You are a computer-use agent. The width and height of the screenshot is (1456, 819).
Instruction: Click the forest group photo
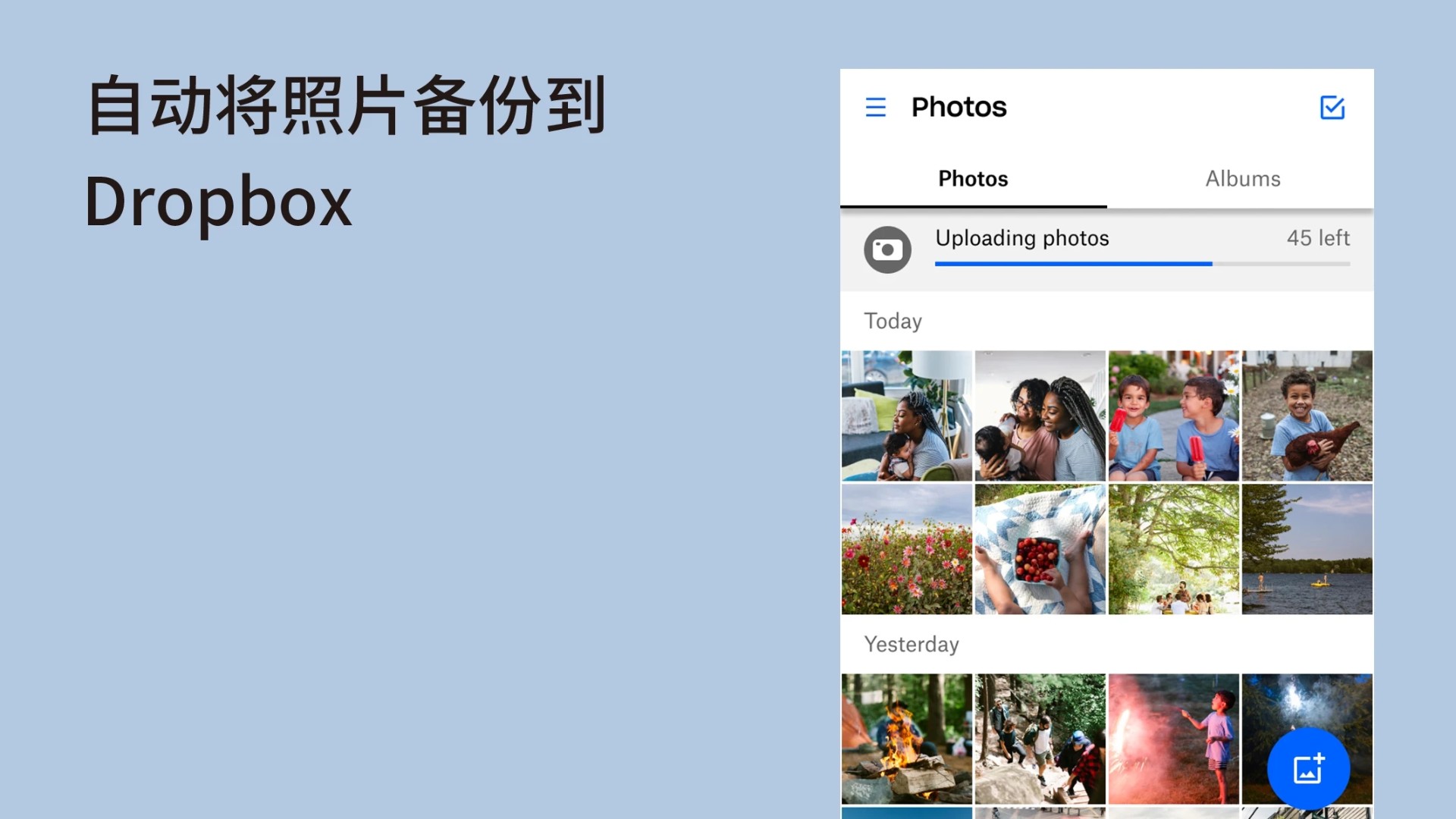tap(1174, 548)
